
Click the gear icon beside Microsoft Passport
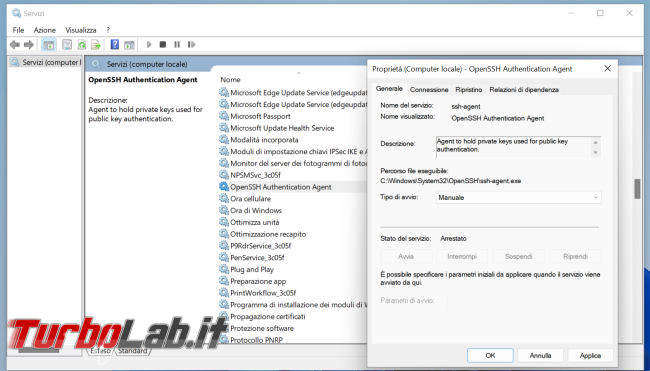tap(224, 116)
